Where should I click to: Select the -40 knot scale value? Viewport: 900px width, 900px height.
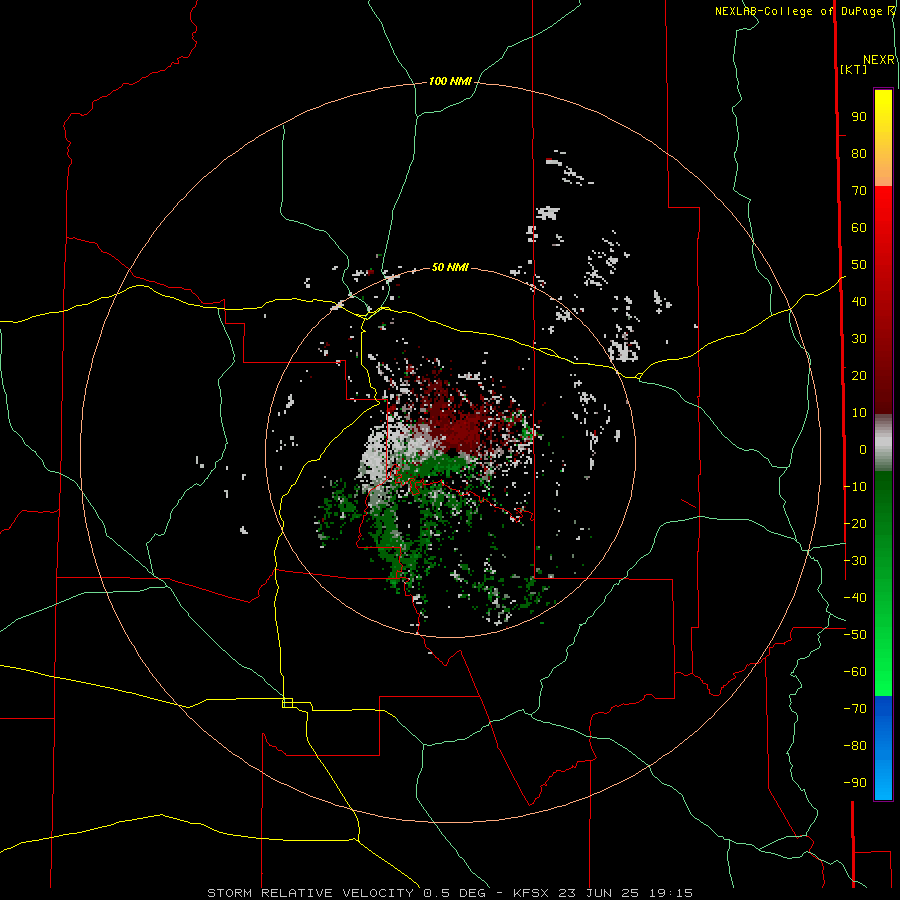click(x=855, y=598)
